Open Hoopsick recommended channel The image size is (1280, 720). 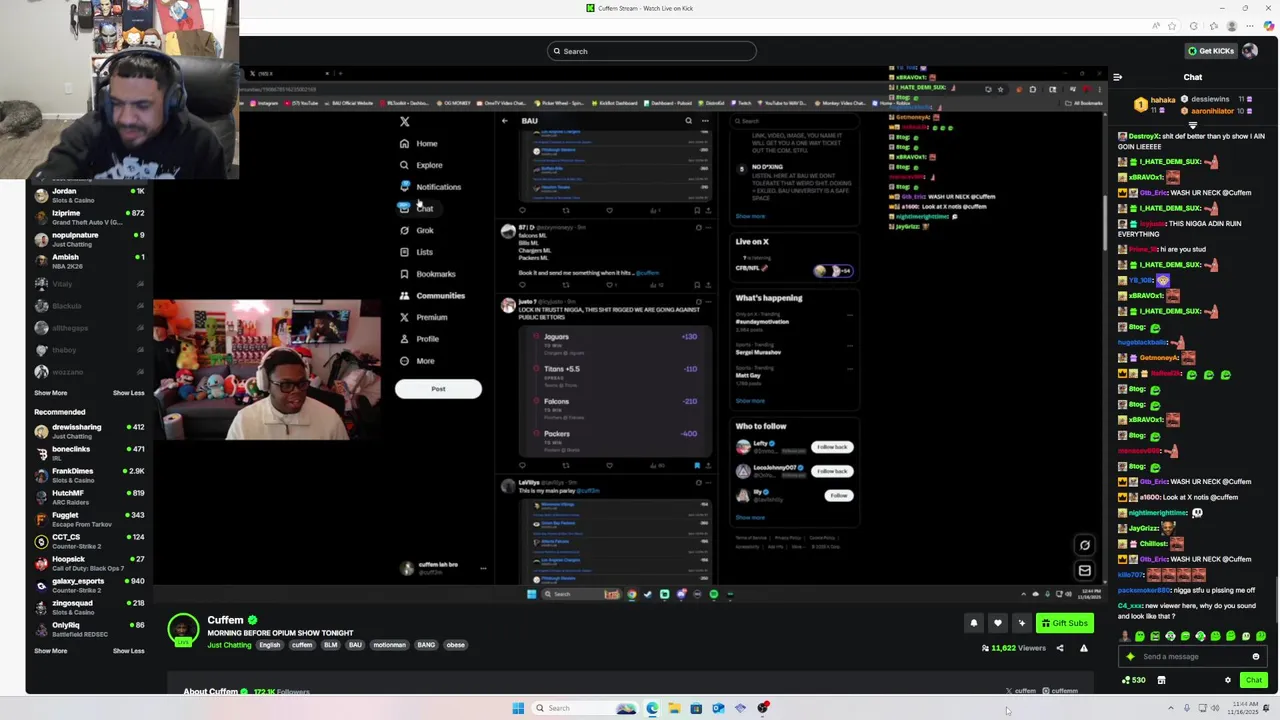tap(89, 563)
